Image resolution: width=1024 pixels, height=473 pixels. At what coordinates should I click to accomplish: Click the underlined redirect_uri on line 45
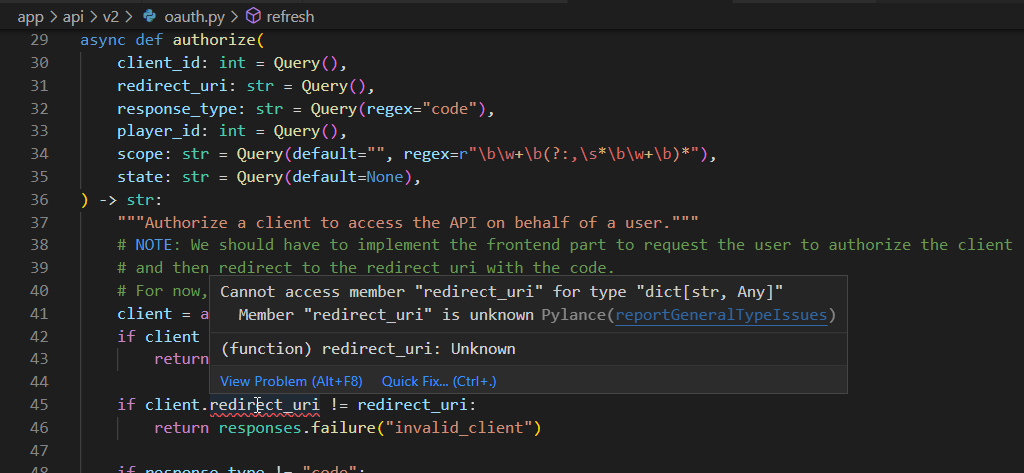click(x=264, y=404)
